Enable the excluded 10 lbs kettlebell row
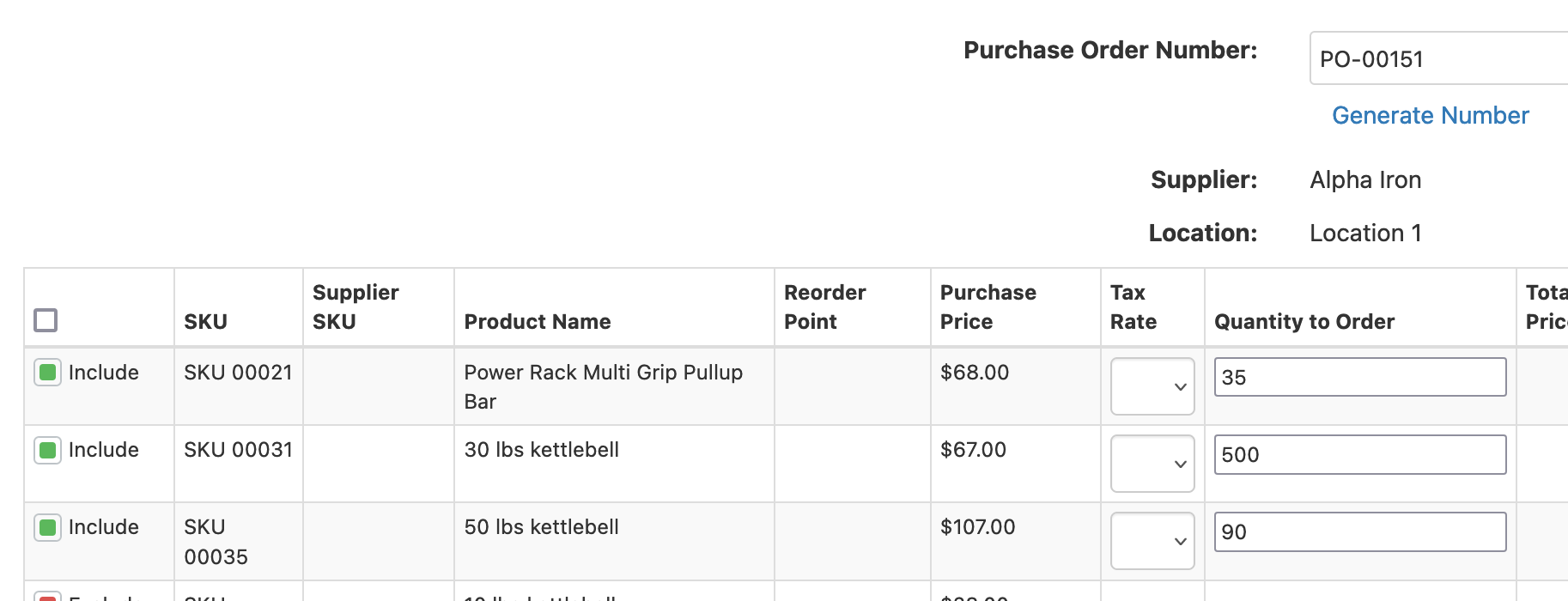The width and height of the screenshot is (1568, 601). pos(47,597)
